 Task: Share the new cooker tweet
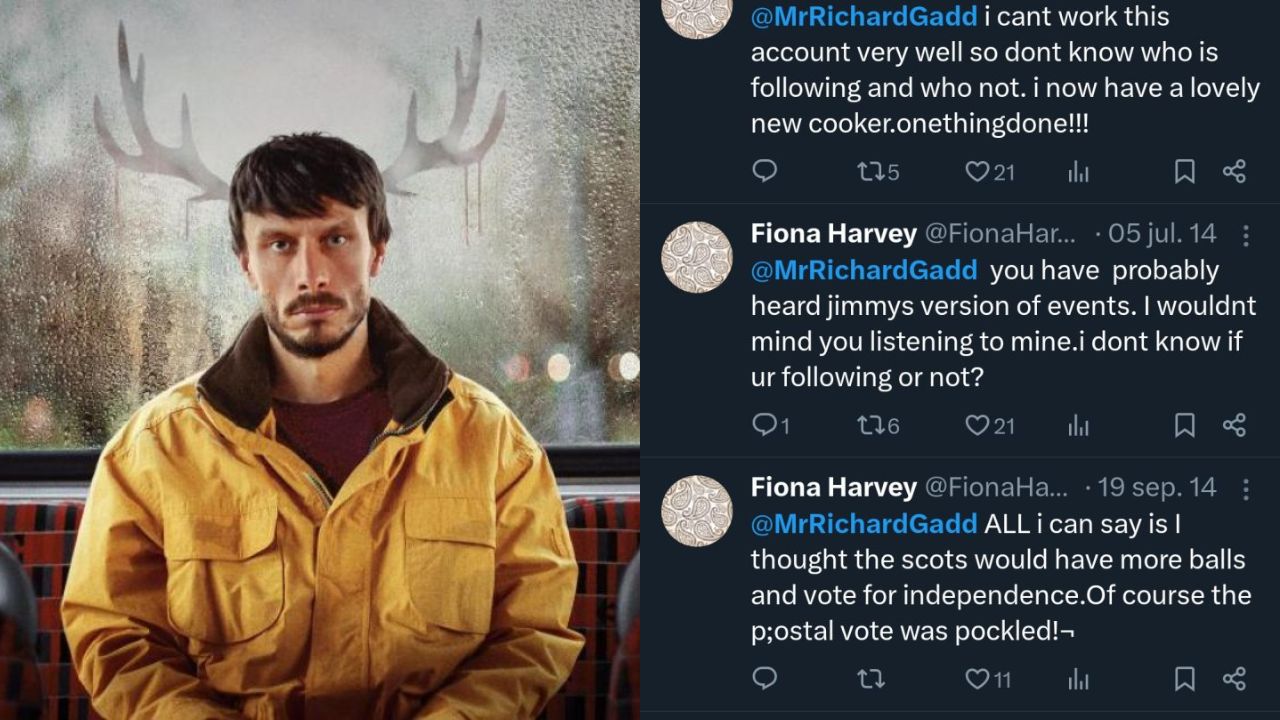(1234, 171)
